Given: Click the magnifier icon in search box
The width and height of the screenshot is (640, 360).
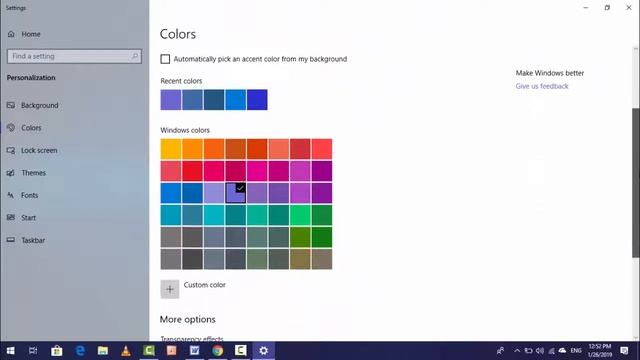Looking at the screenshot, I should point(135,56).
